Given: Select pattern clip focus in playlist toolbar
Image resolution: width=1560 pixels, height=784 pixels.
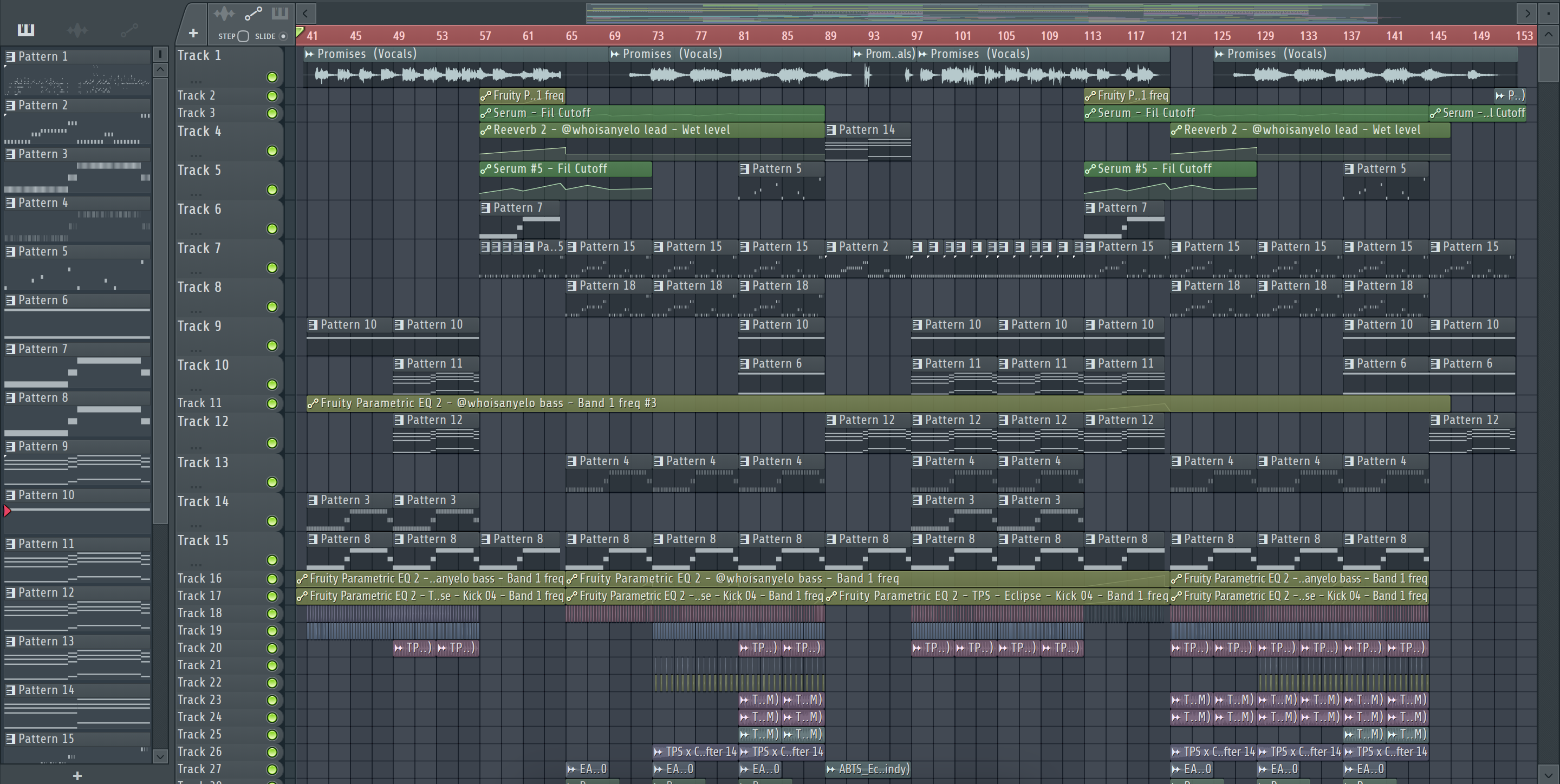Looking at the screenshot, I should [x=280, y=14].
